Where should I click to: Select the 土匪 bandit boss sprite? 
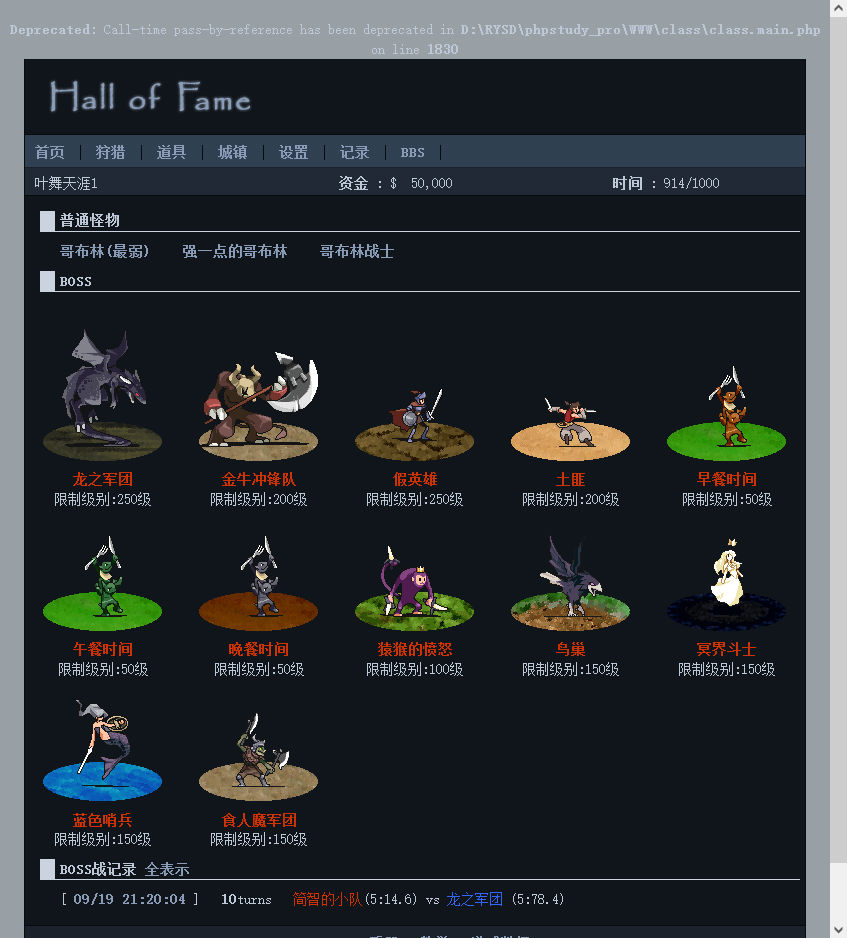coord(570,427)
